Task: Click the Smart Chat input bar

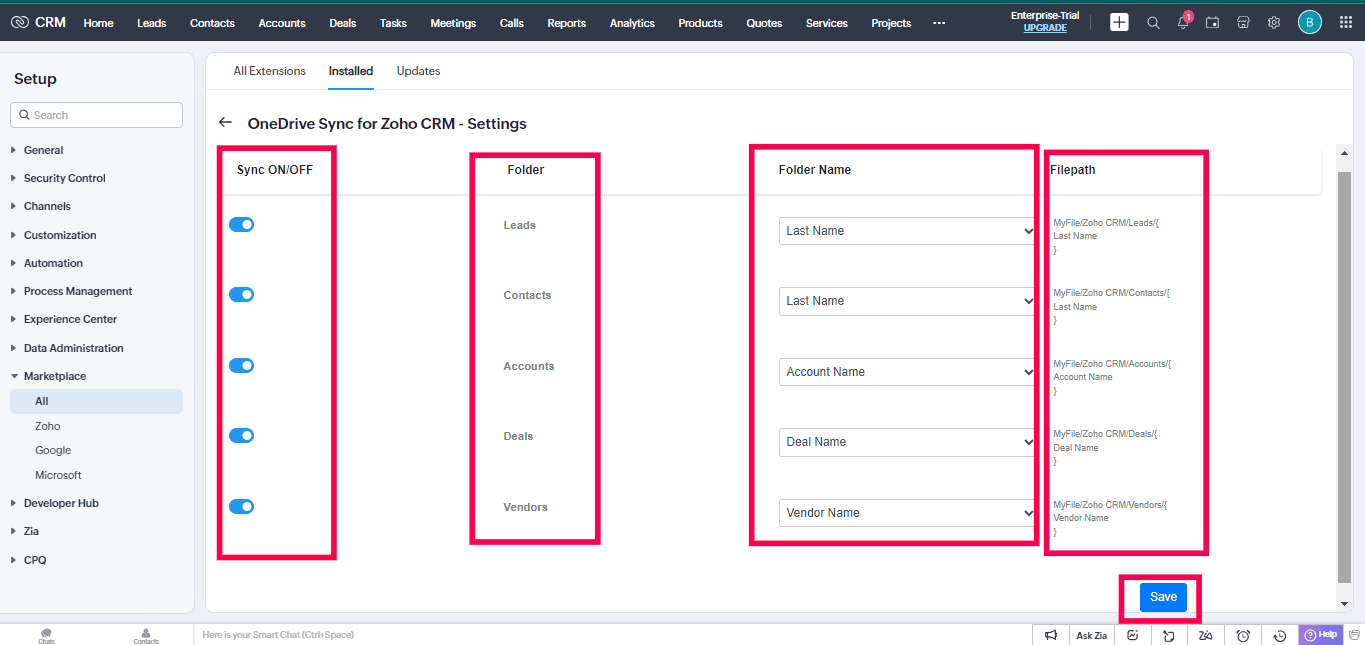Action: point(612,635)
